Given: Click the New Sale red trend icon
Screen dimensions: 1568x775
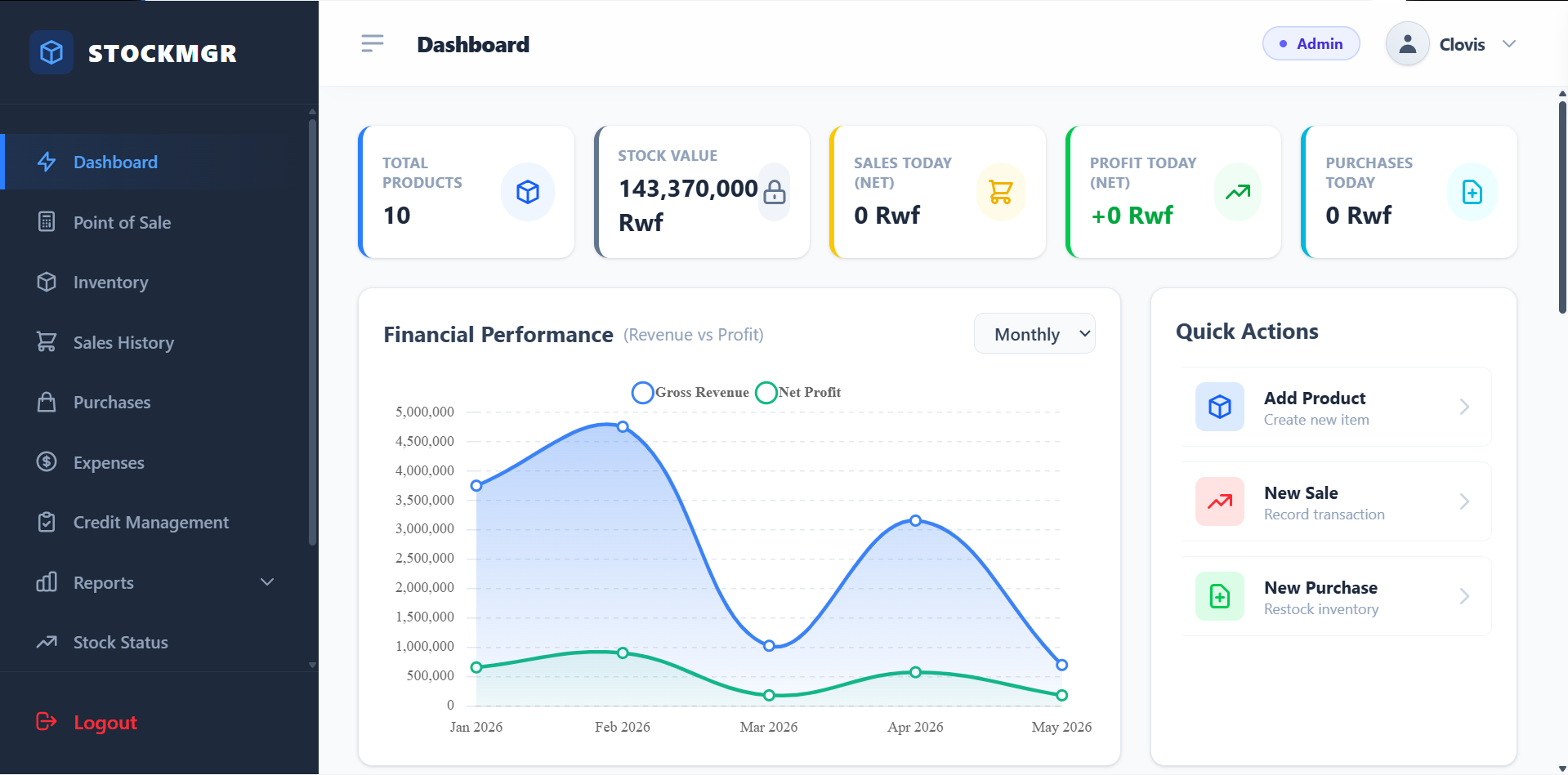Looking at the screenshot, I should click(x=1220, y=501).
